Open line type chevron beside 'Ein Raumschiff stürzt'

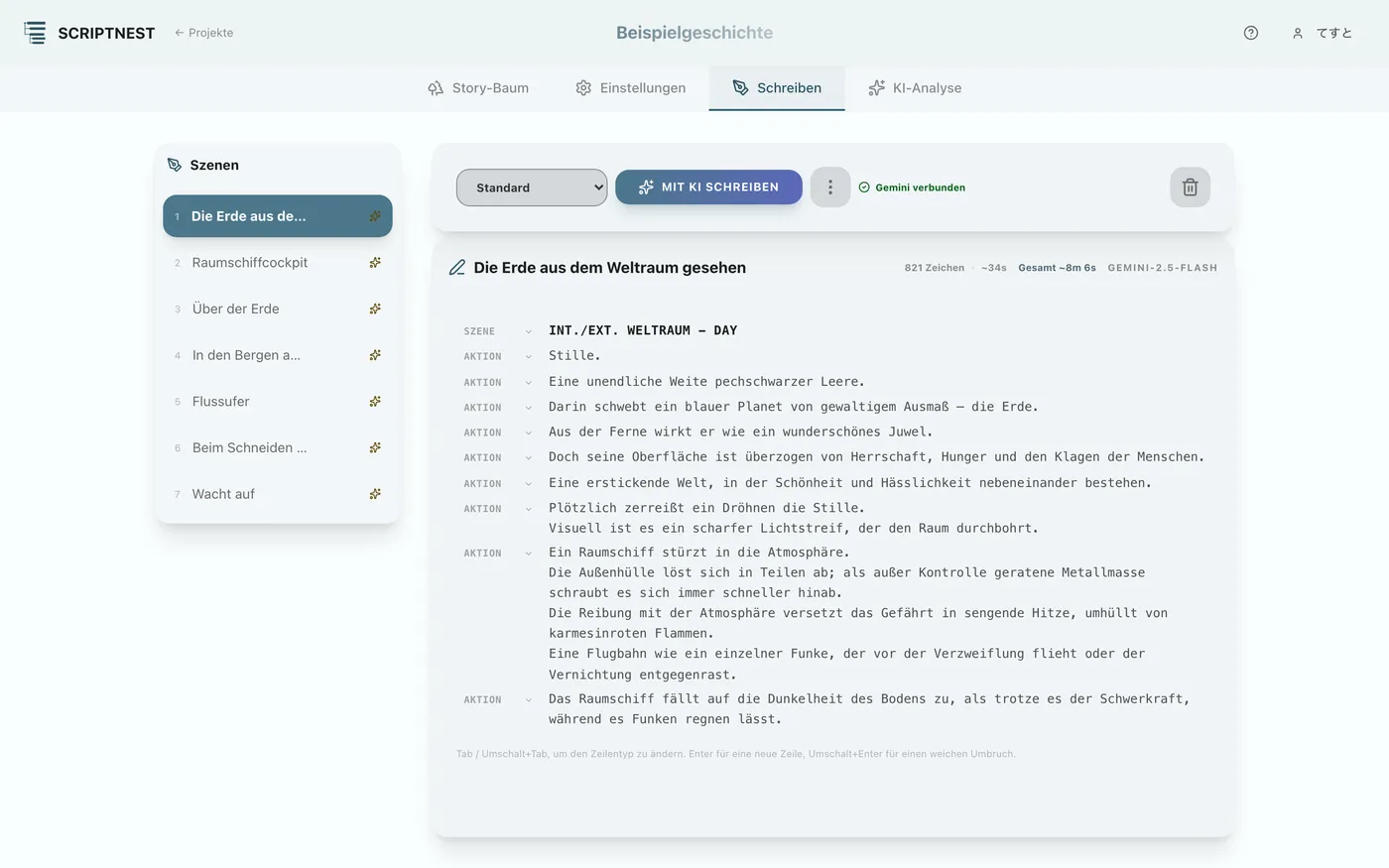[528, 554]
